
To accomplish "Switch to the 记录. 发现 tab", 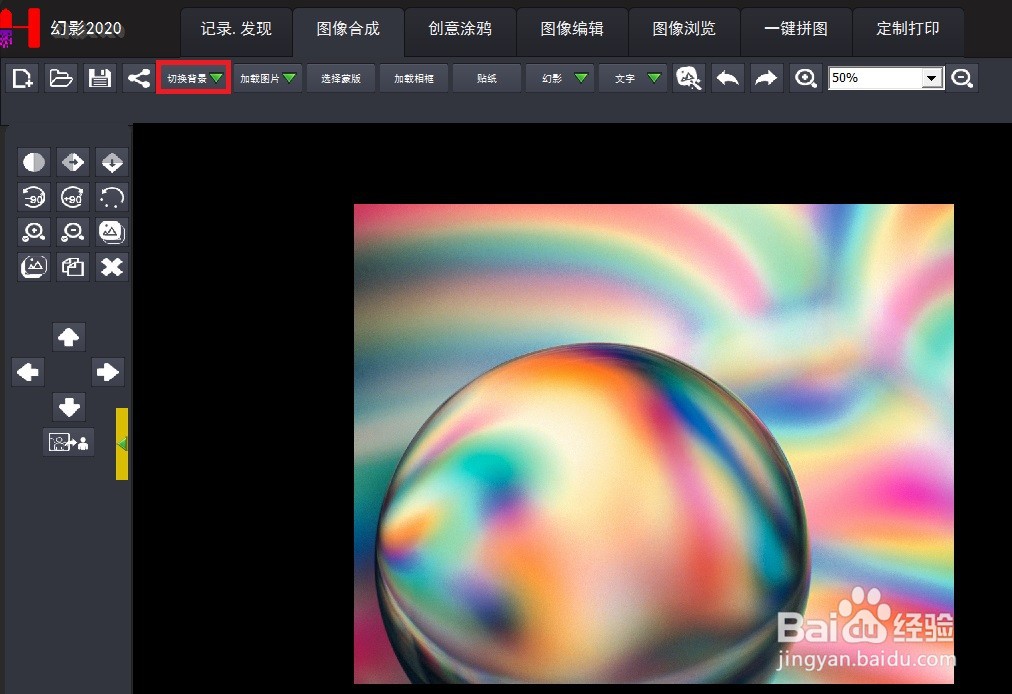I will [x=236, y=29].
